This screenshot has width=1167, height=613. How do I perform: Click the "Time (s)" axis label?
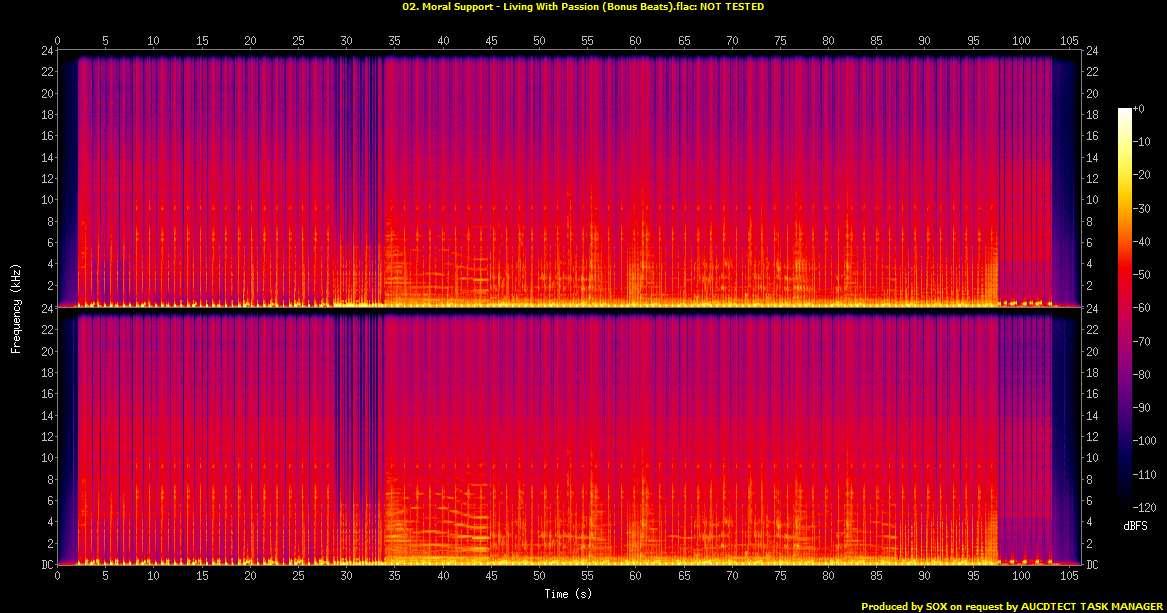coord(568,594)
